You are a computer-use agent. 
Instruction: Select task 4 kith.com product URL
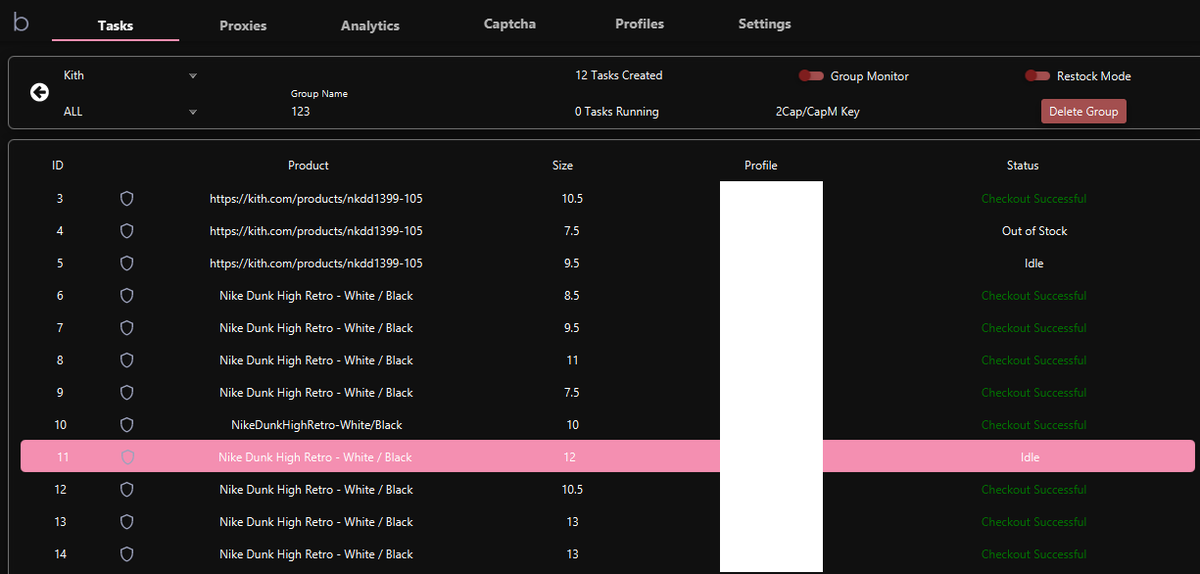[x=316, y=231]
